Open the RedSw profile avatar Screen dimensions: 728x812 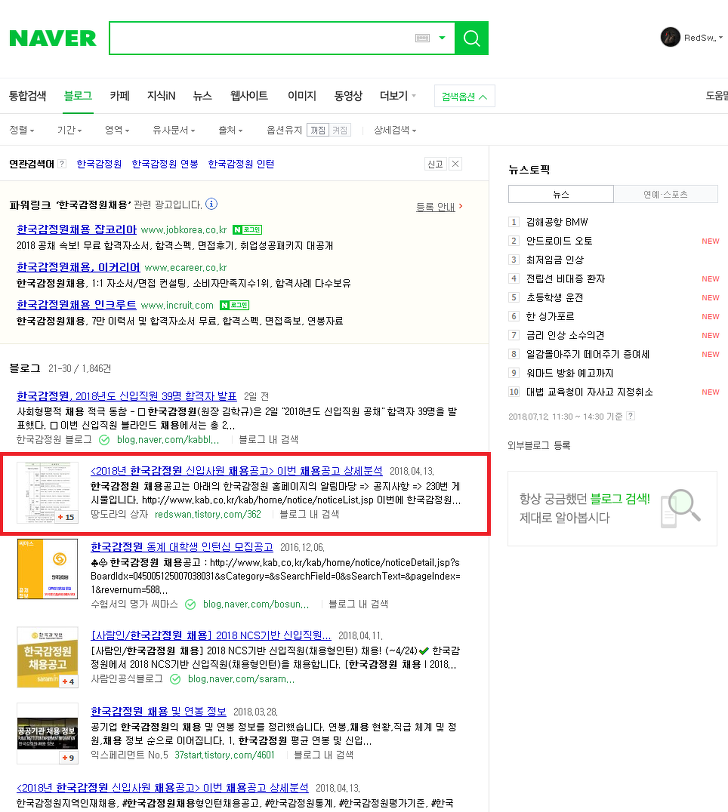pyautogui.click(x=670, y=37)
